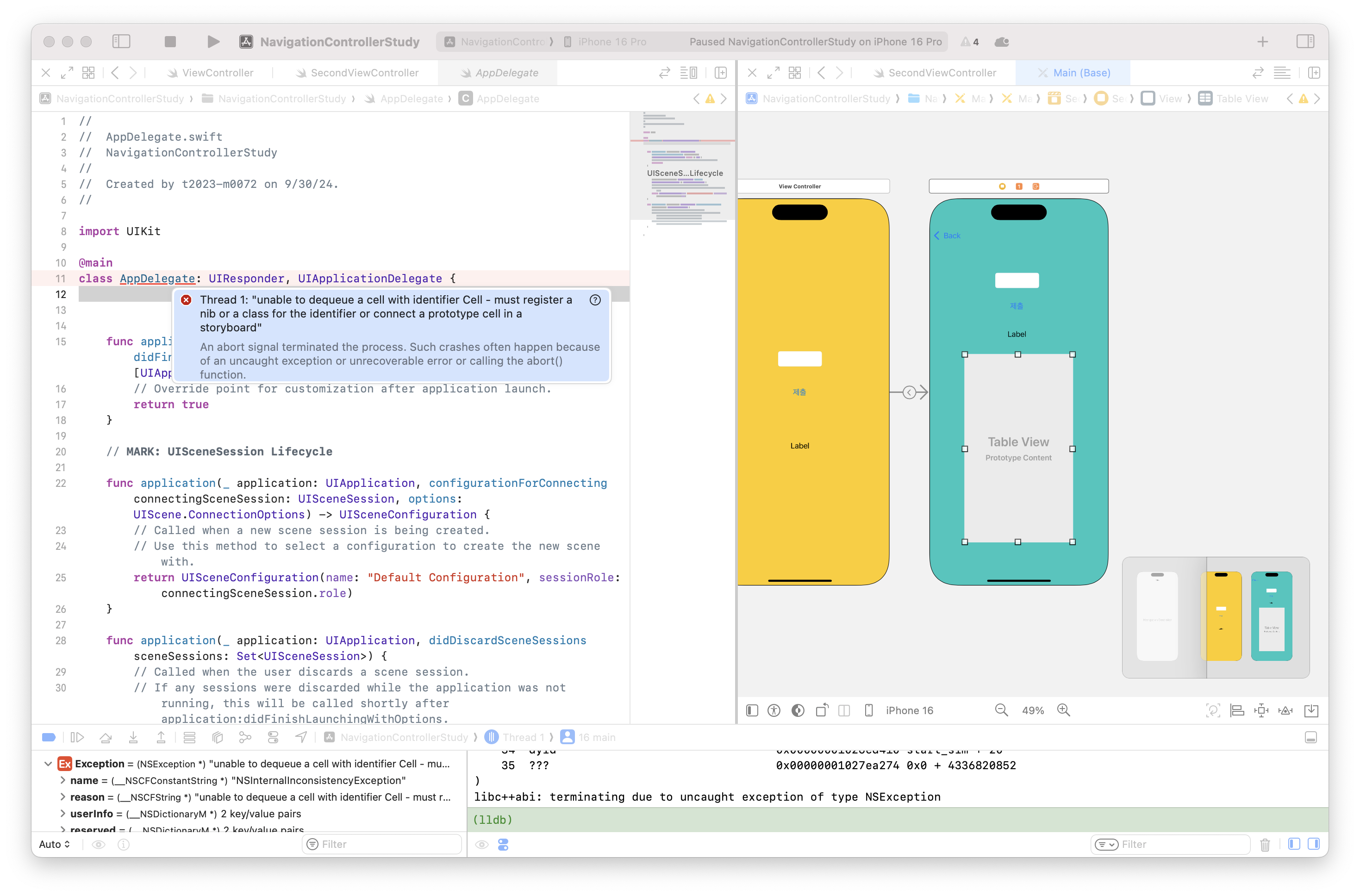Viewport: 1360px width, 896px height.
Task: Click the Stop button in the toolbar
Action: [x=170, y=42]
